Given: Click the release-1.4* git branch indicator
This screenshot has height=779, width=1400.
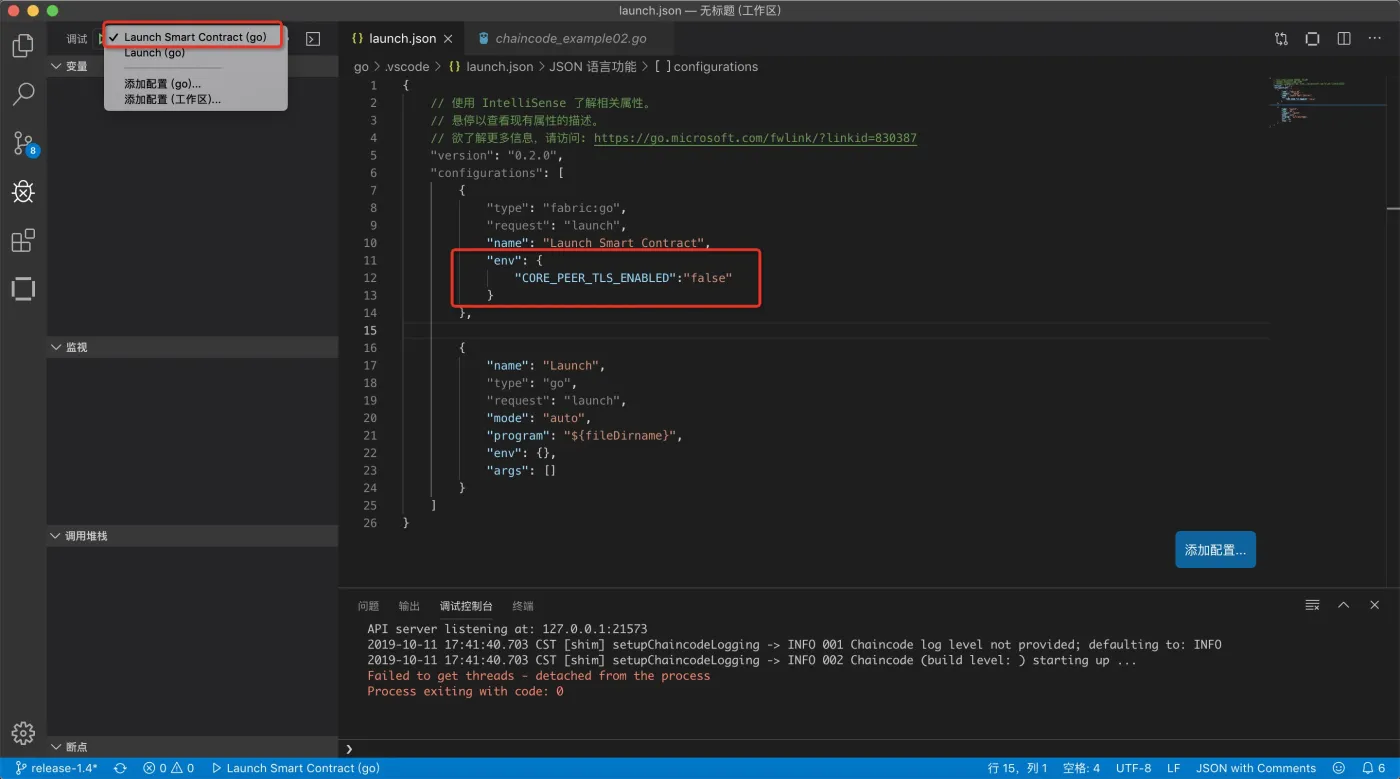Looking at the screenshot, I should 57,768.
